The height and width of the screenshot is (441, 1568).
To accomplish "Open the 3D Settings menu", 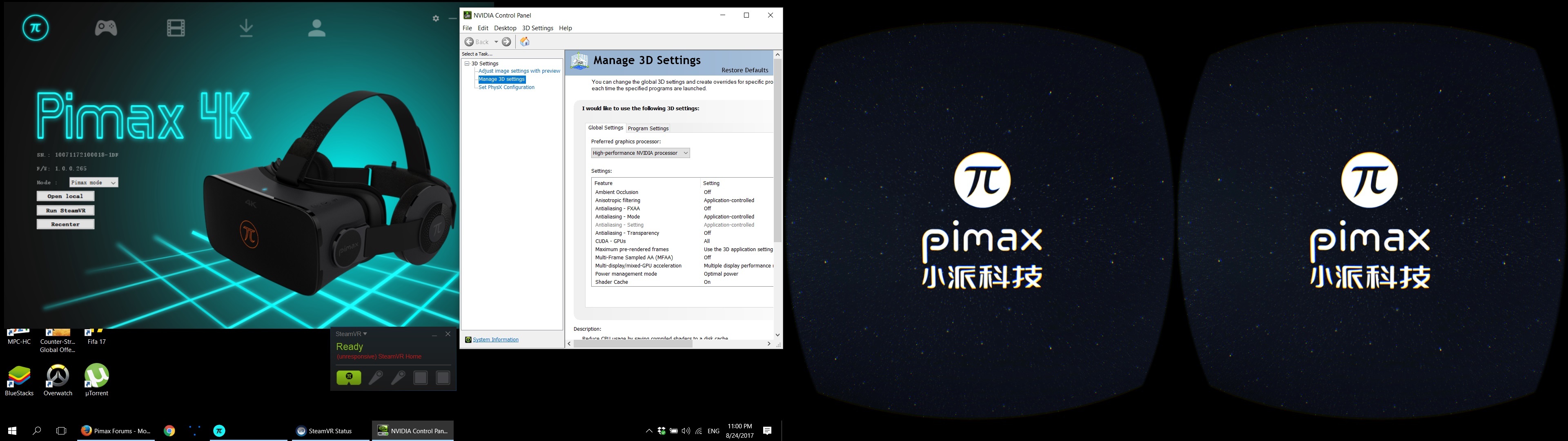I will [537, 28].
